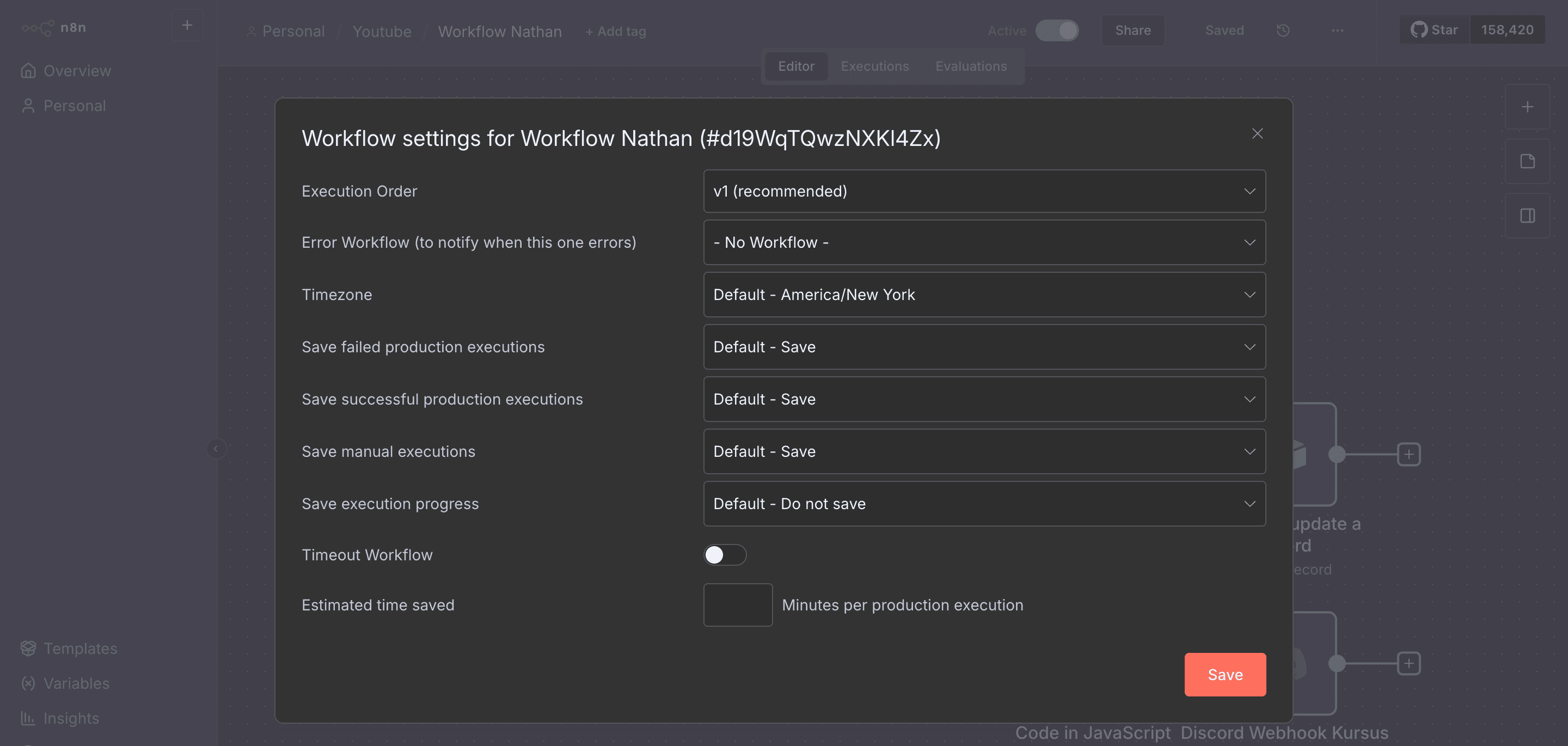Open Overview in the sidebar

(66, 71)
